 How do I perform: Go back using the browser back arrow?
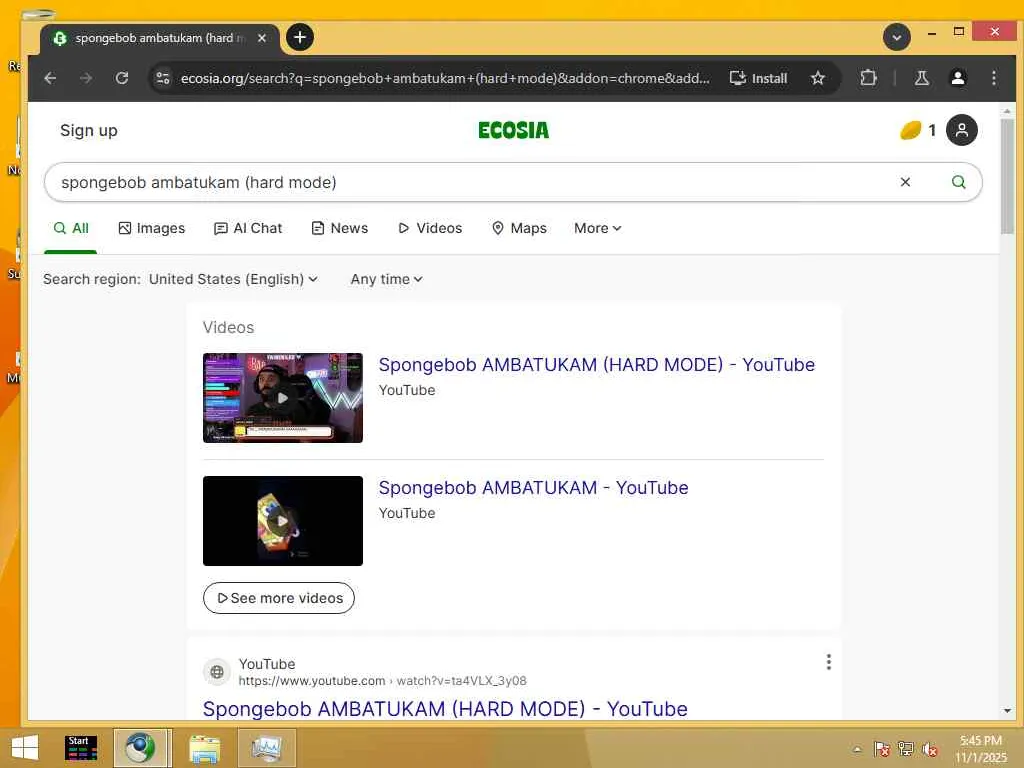point(50,78)
